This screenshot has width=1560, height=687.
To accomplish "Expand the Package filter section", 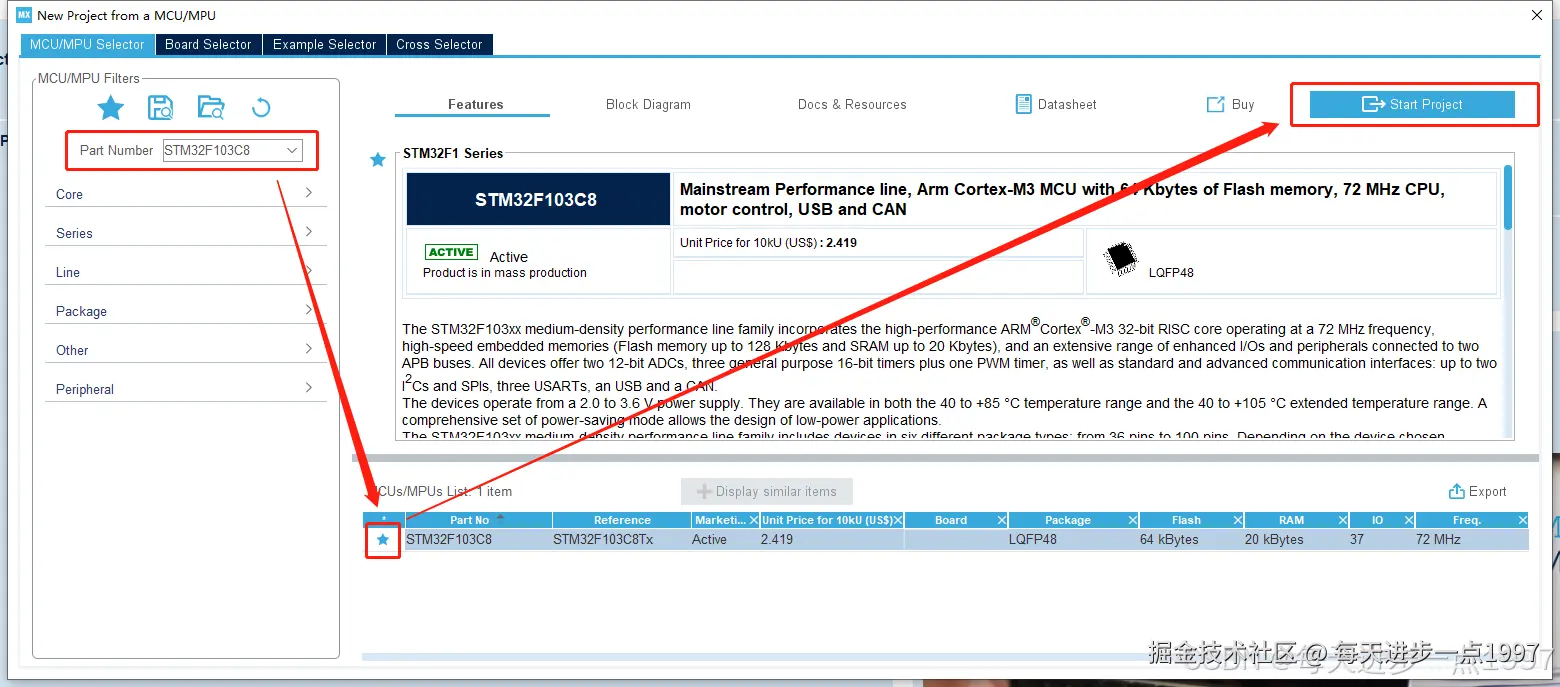I will 186,311.
